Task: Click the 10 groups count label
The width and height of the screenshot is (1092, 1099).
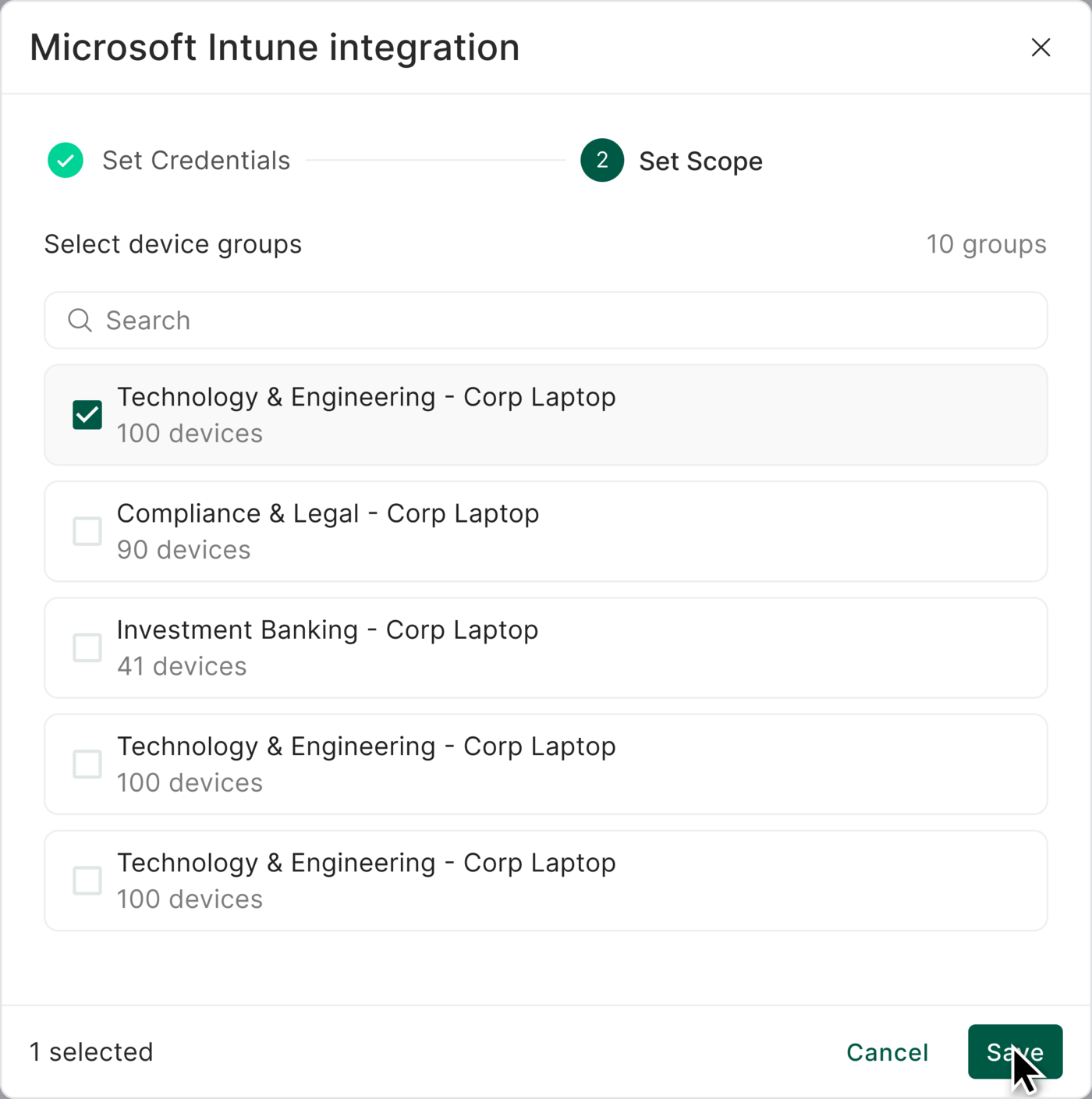Action: click(986, 244)
